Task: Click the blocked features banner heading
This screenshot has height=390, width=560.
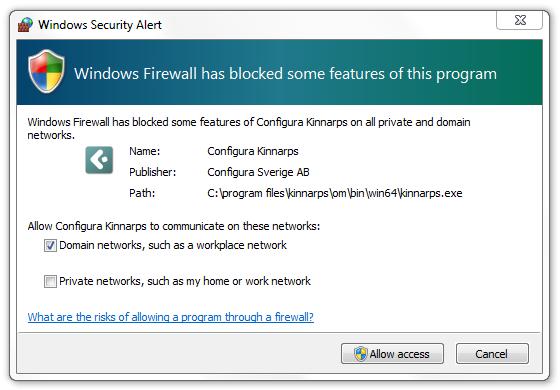Action: coord(285,74)
